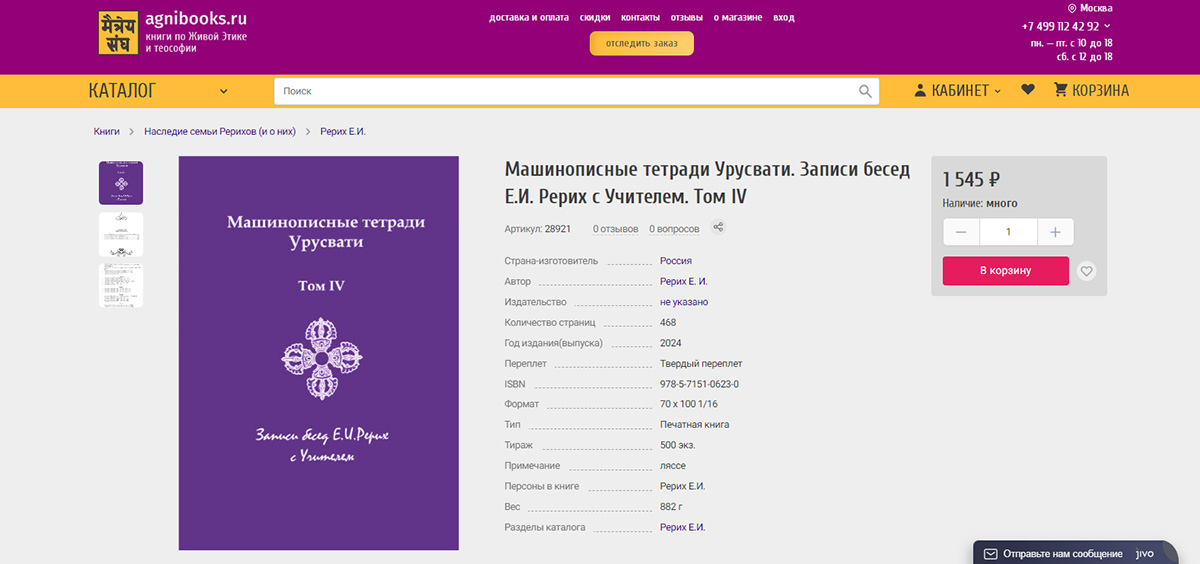The image size is (1200, 564).
Task: Click the search magnifier icon
Action: [x=865, y=91]
